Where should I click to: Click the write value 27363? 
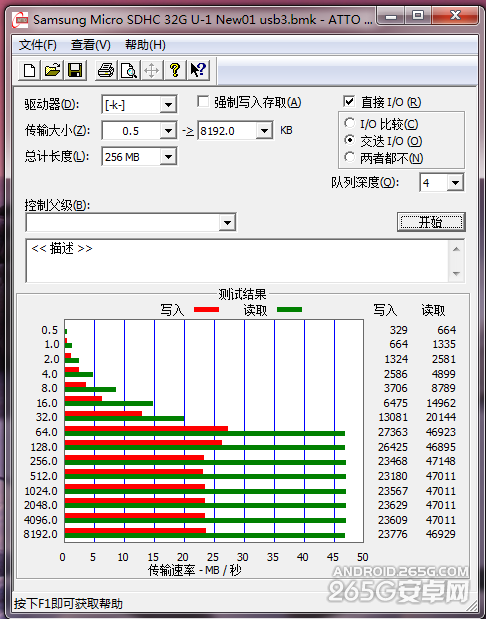pos(392,432)
